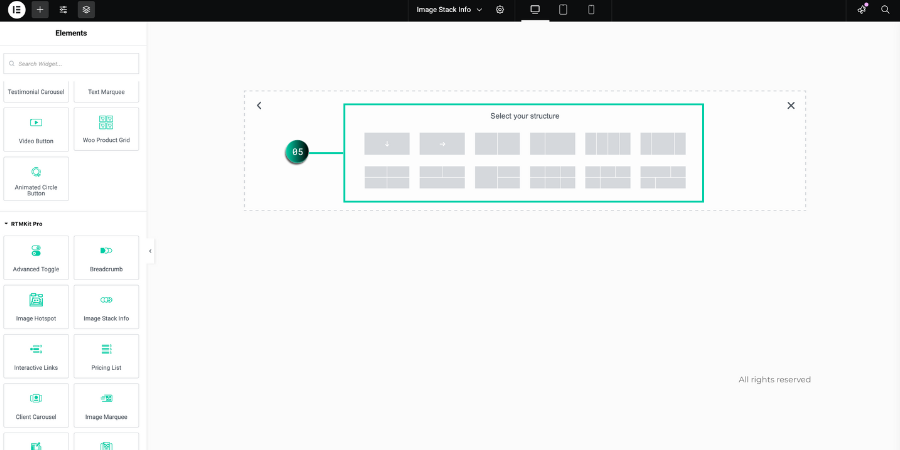Choose the three-column wide-middle structure

663,144
